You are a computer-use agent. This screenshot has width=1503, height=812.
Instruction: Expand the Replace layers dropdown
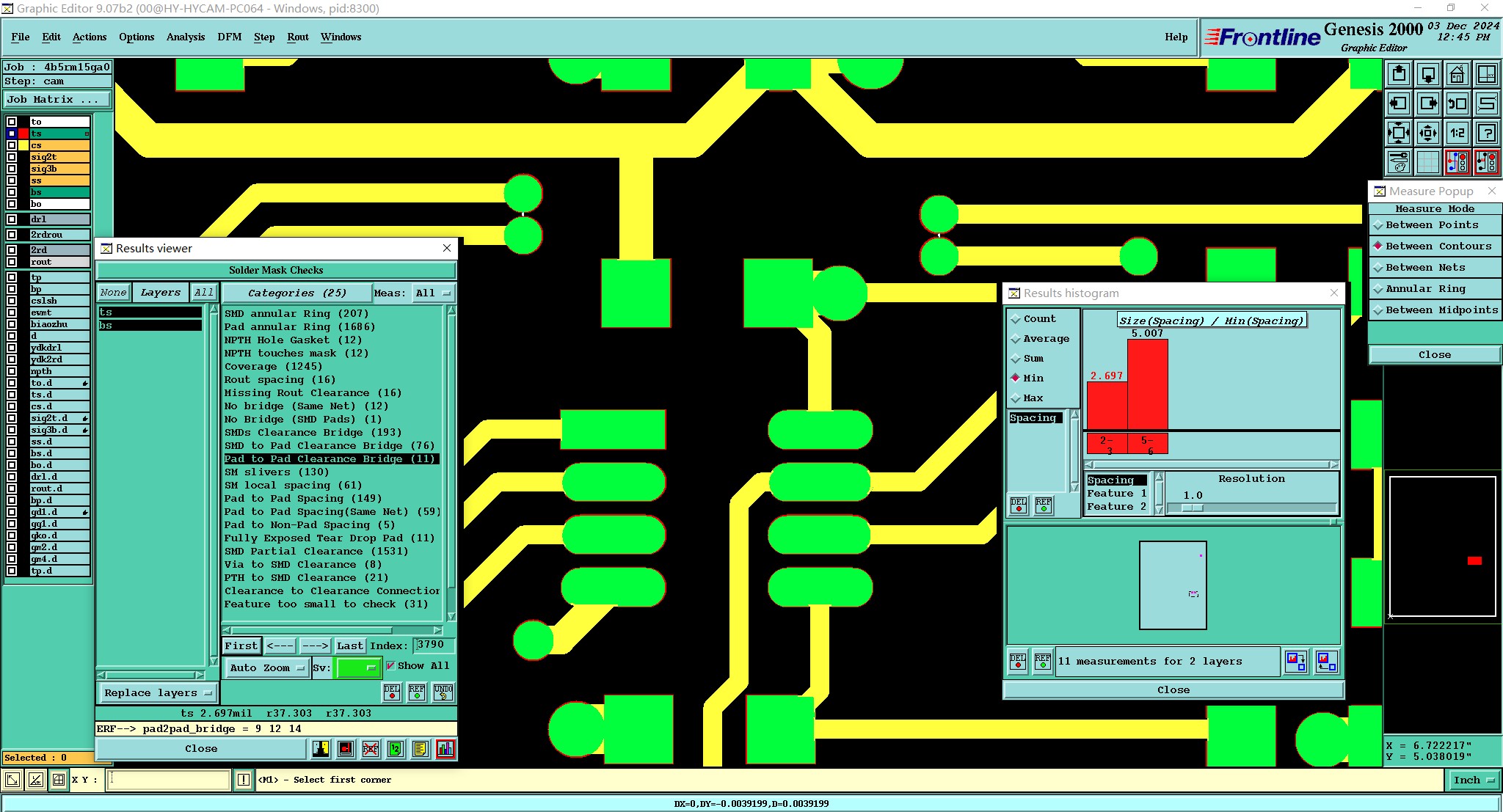pyautogui.click(x=157, y=692)
